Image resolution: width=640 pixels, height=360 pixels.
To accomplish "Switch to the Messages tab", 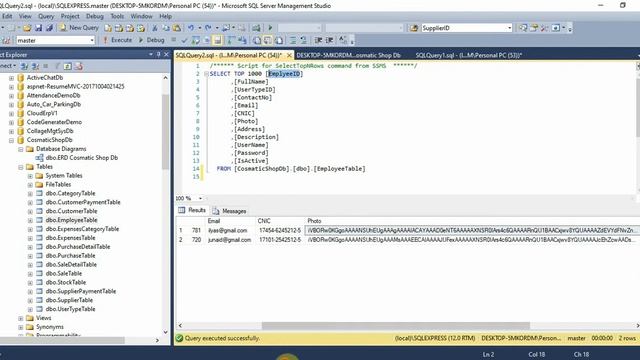I will 229,211.
